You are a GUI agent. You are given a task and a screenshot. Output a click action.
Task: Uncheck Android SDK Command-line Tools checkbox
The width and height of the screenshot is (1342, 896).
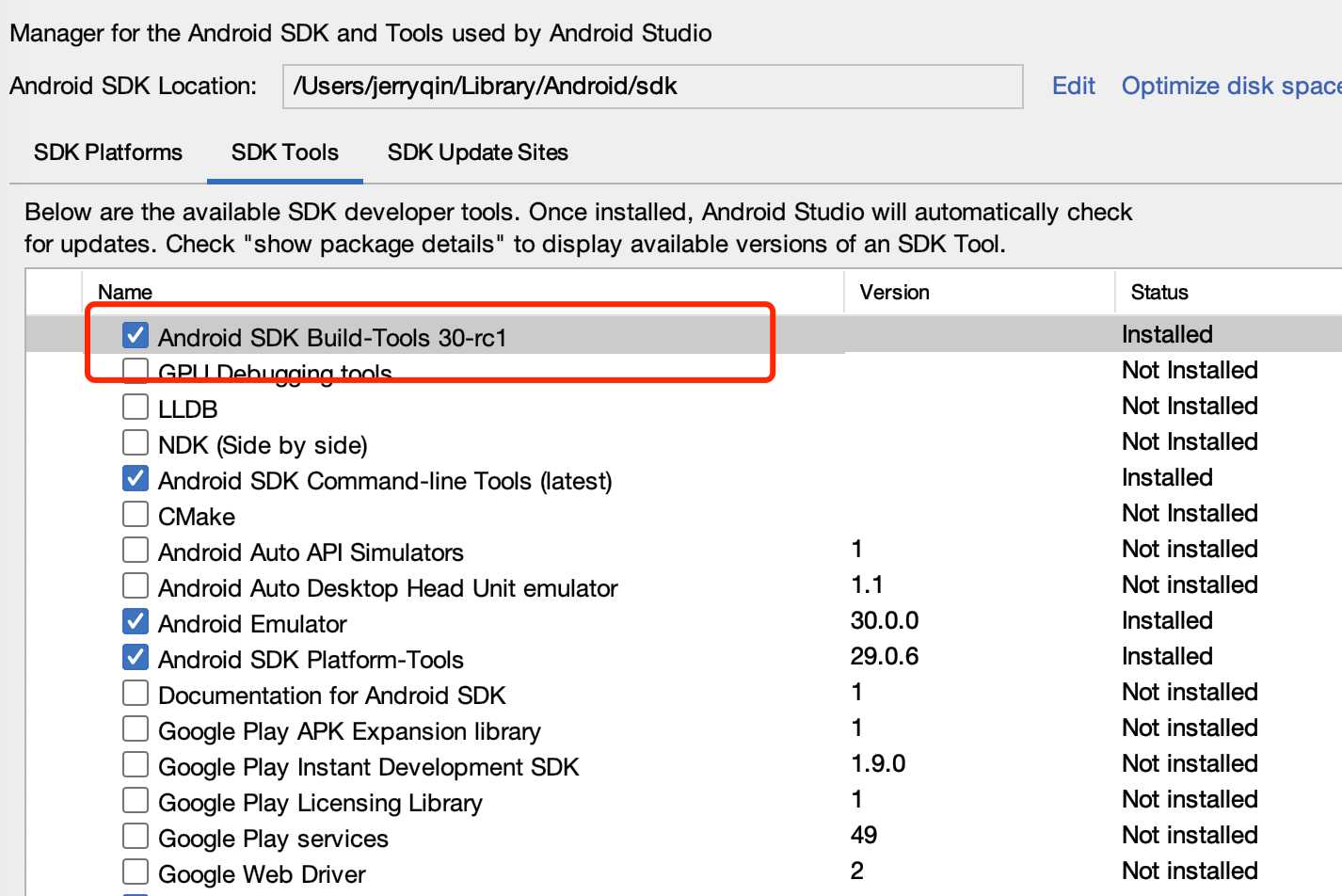click(x=136, y=478)
